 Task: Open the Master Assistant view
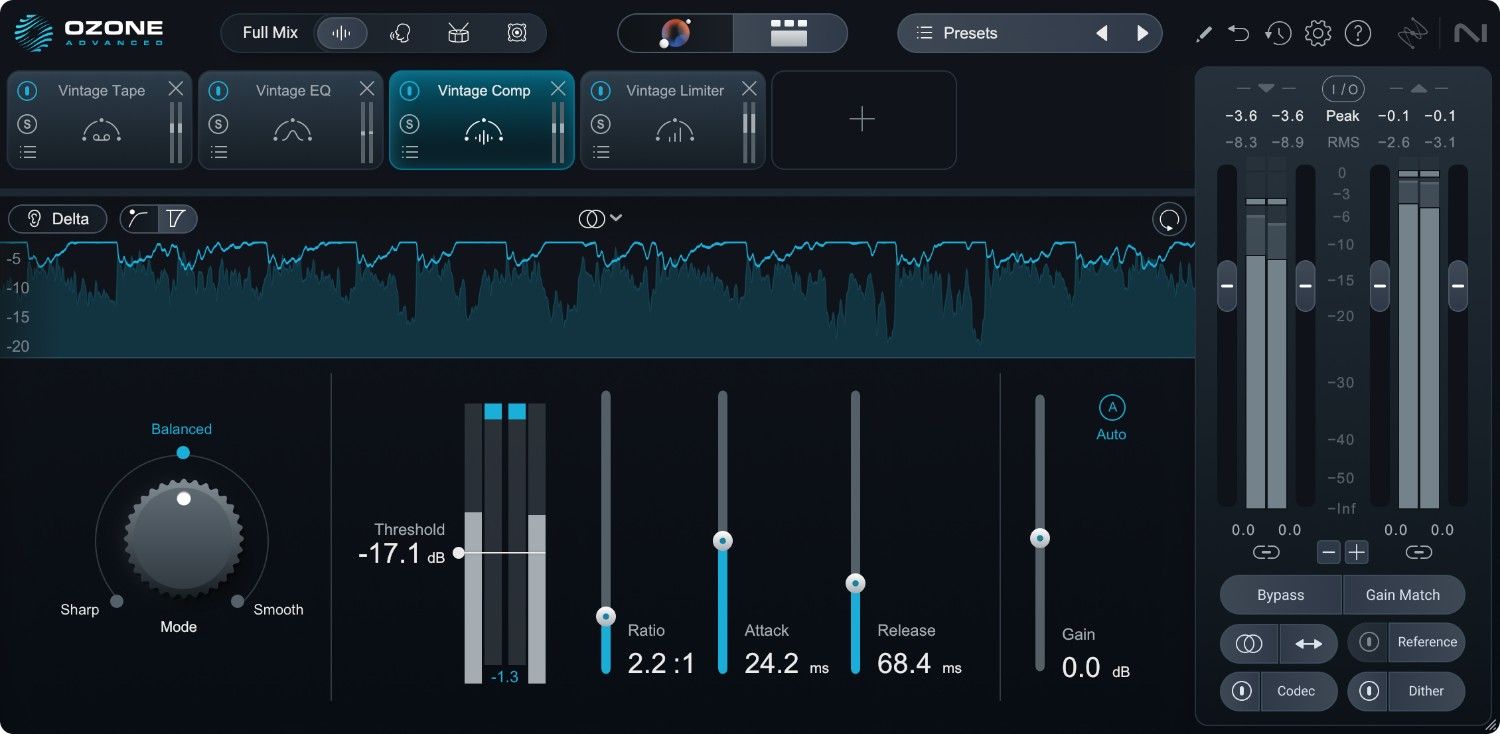(x=675, y=33)
